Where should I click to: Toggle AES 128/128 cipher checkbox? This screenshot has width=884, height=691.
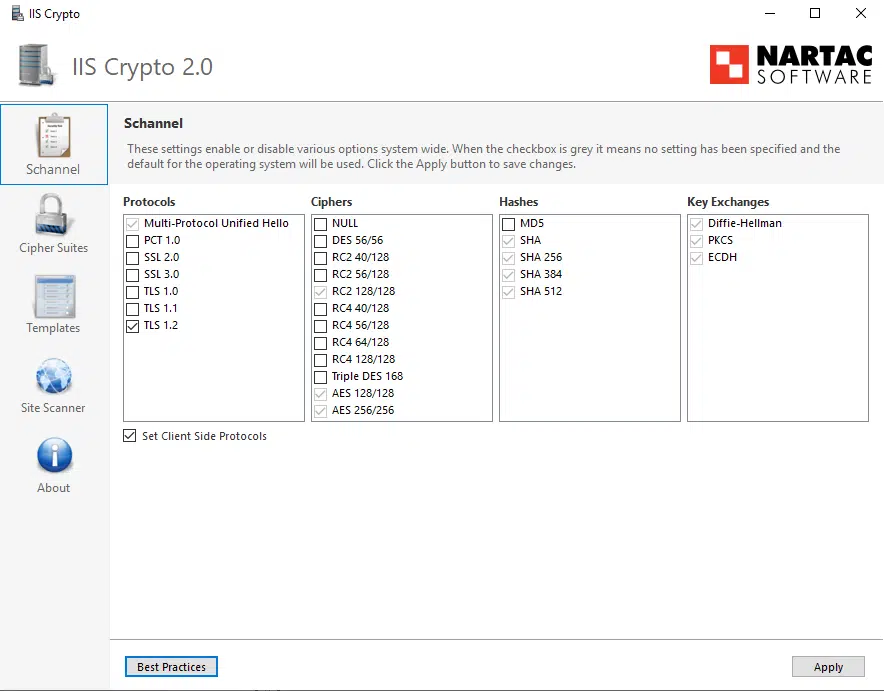point(320,393)
